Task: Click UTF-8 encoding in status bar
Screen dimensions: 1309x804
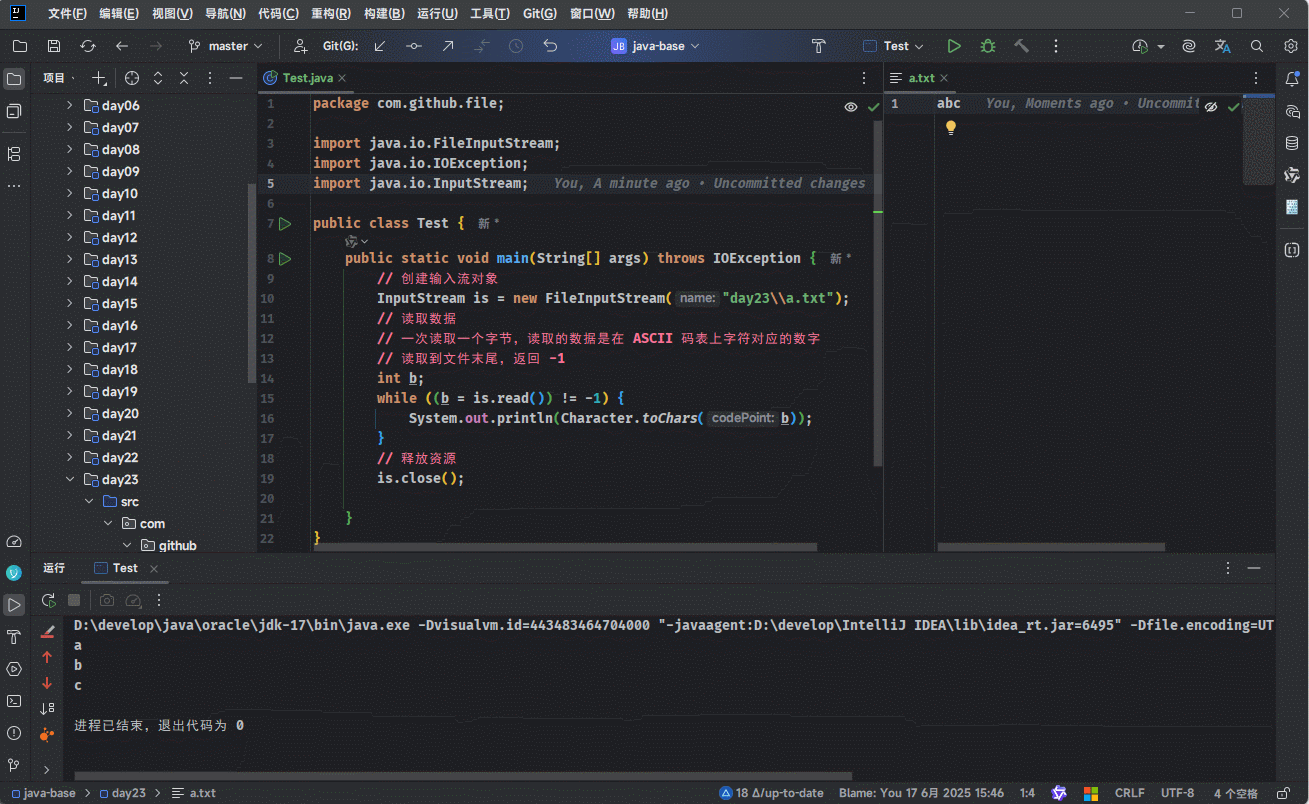Action: click(x=1177, y=793)
